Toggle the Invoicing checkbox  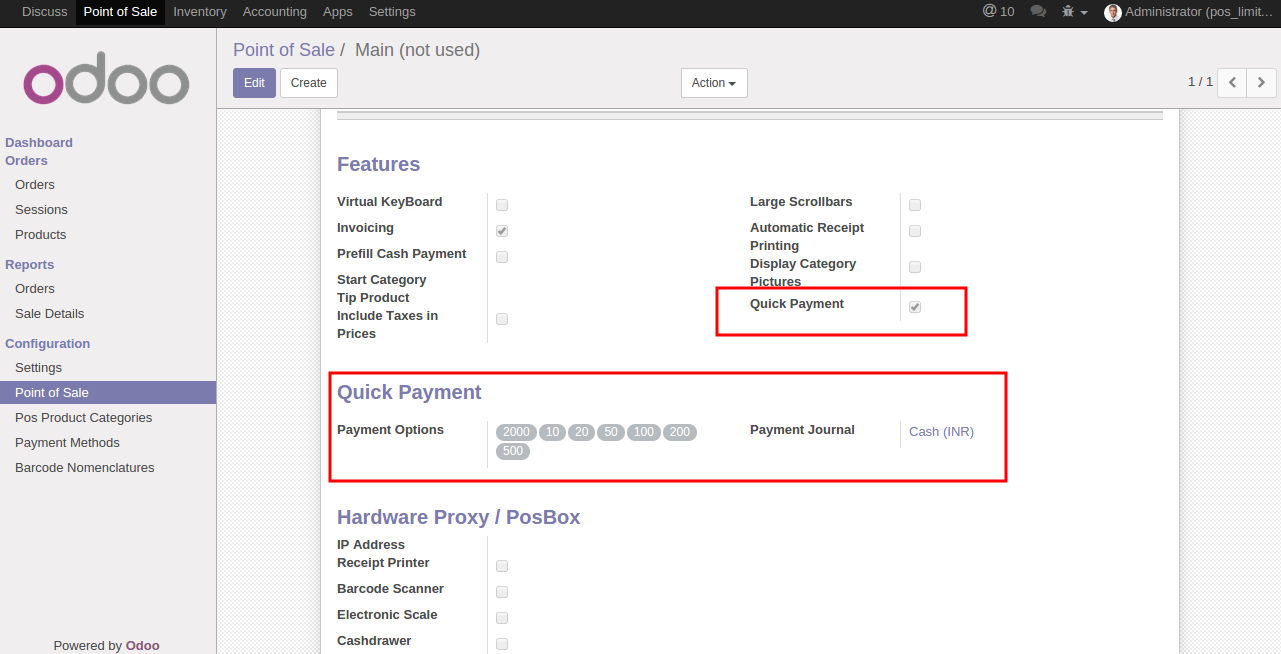502,231
